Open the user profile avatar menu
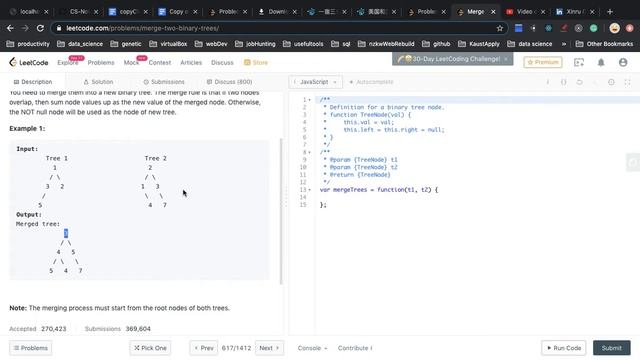The height and width of the screenshot is (360, 640). pyautogui.click(x=623, y=62)
